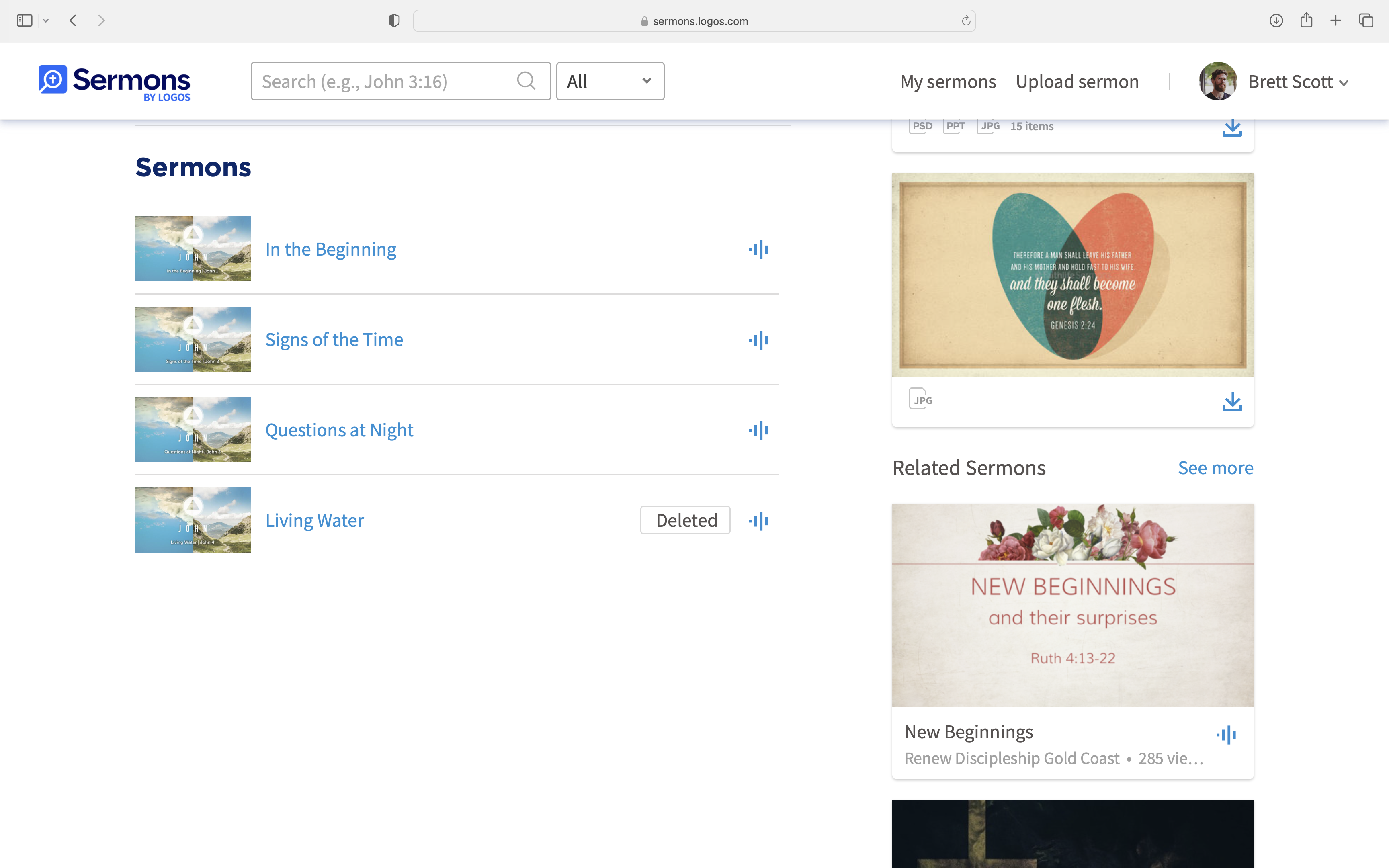
Task: Open the In the Beginning sermon
Action: (331, 249)
